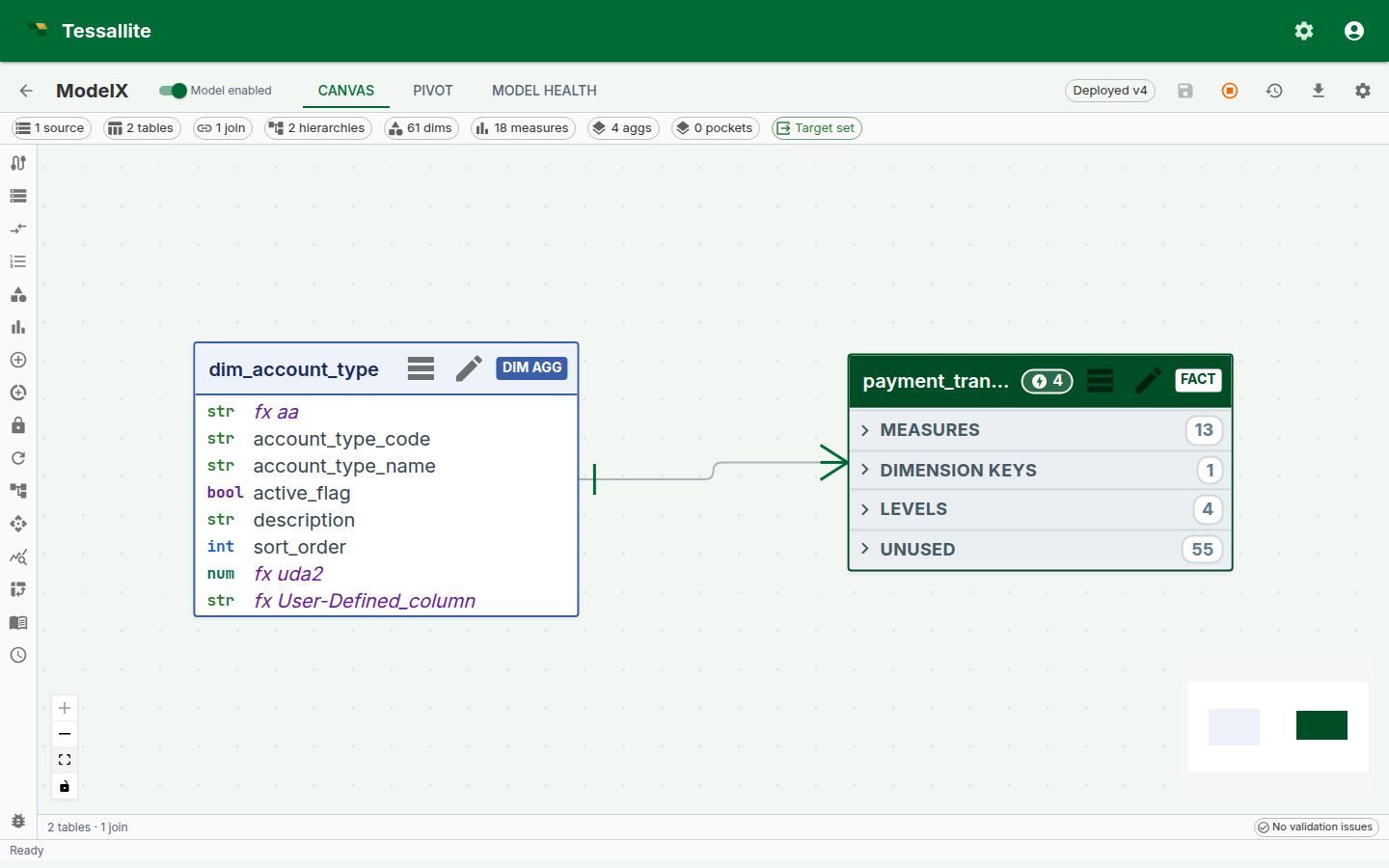Switch to the CANVAS tab
The image size is (1389, 868).
(x=346, y=91)
